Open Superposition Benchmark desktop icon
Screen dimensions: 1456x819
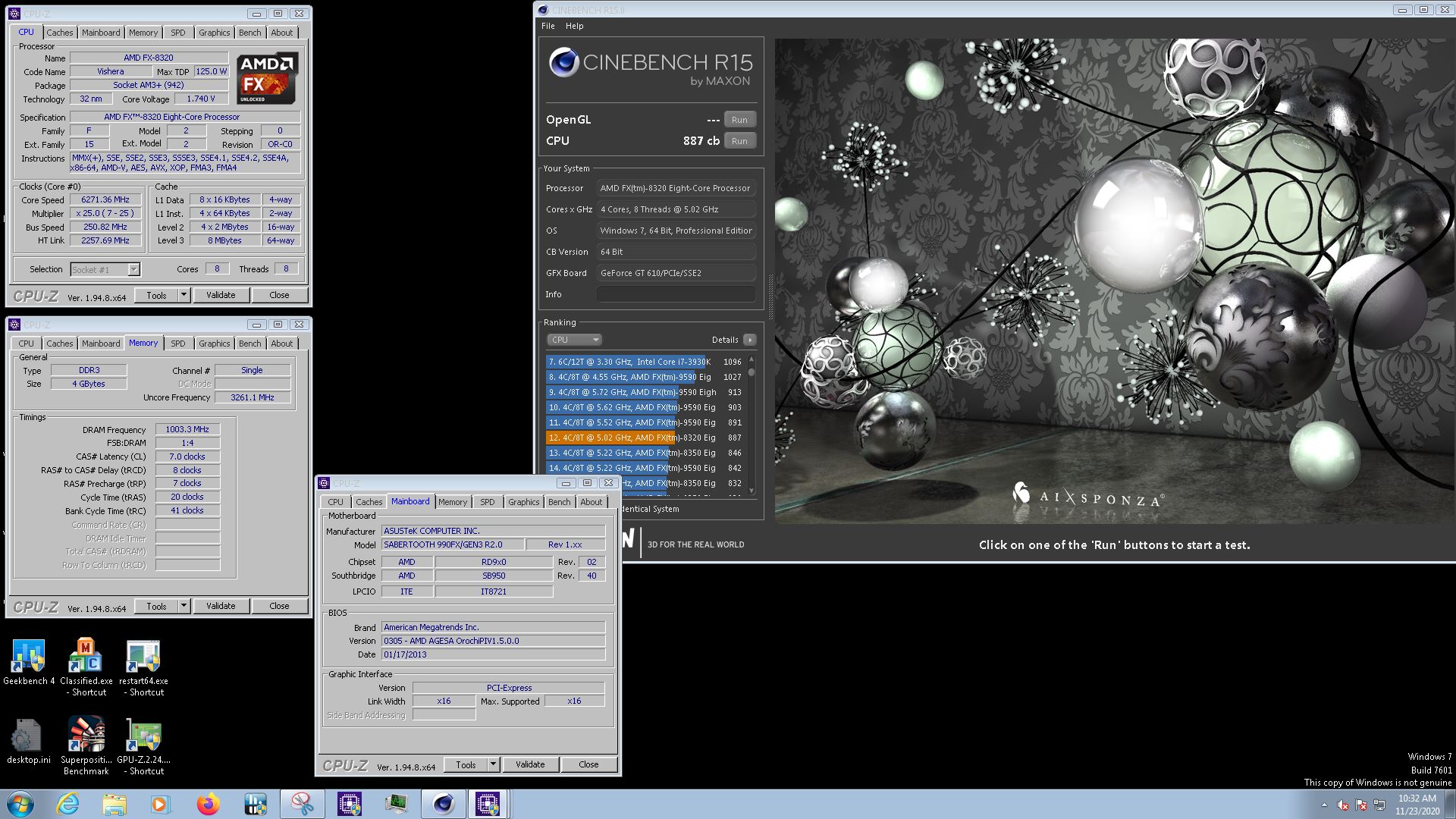click(86, 746)
